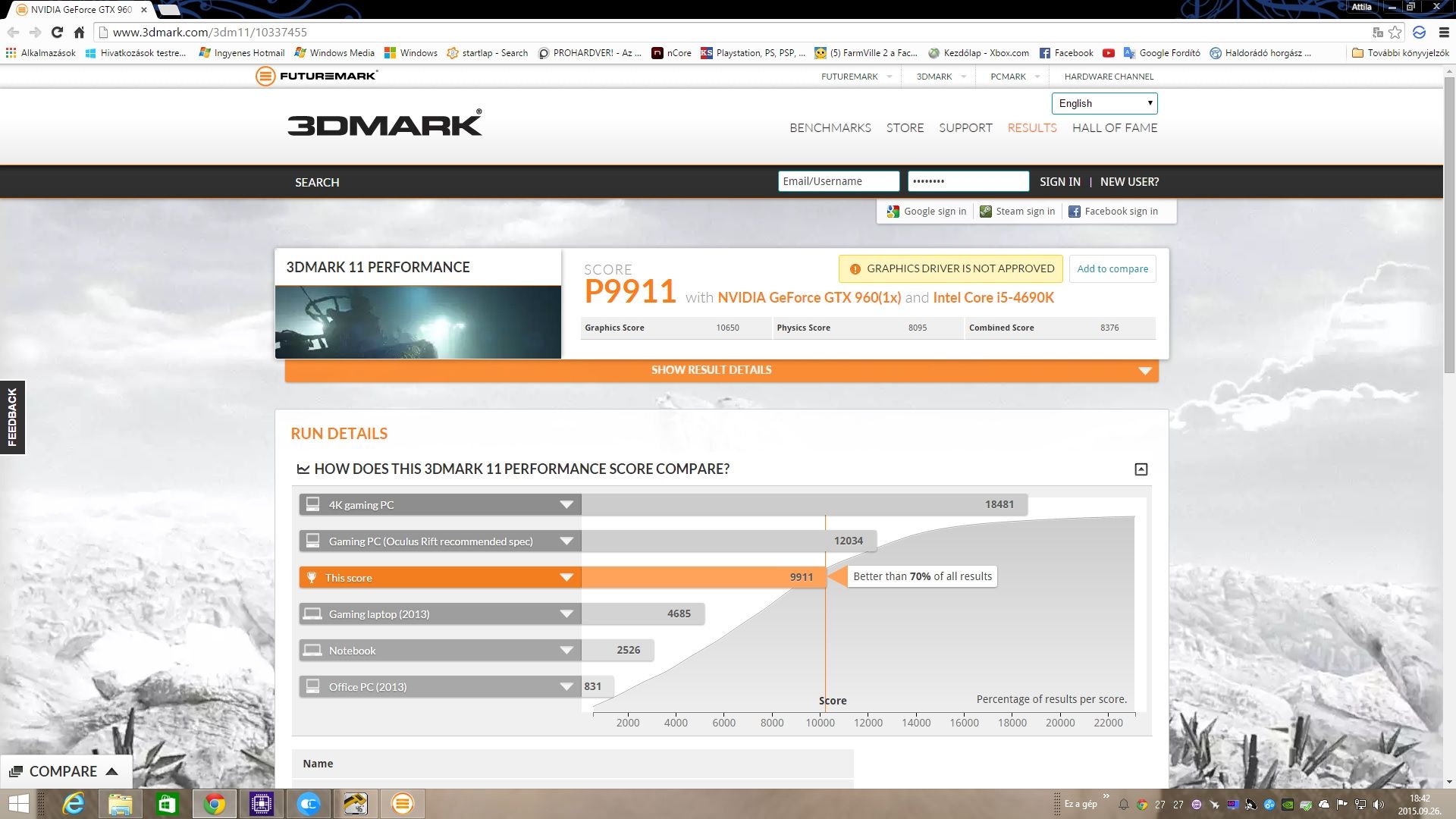Open the Windows Start button

pos(18,803)
